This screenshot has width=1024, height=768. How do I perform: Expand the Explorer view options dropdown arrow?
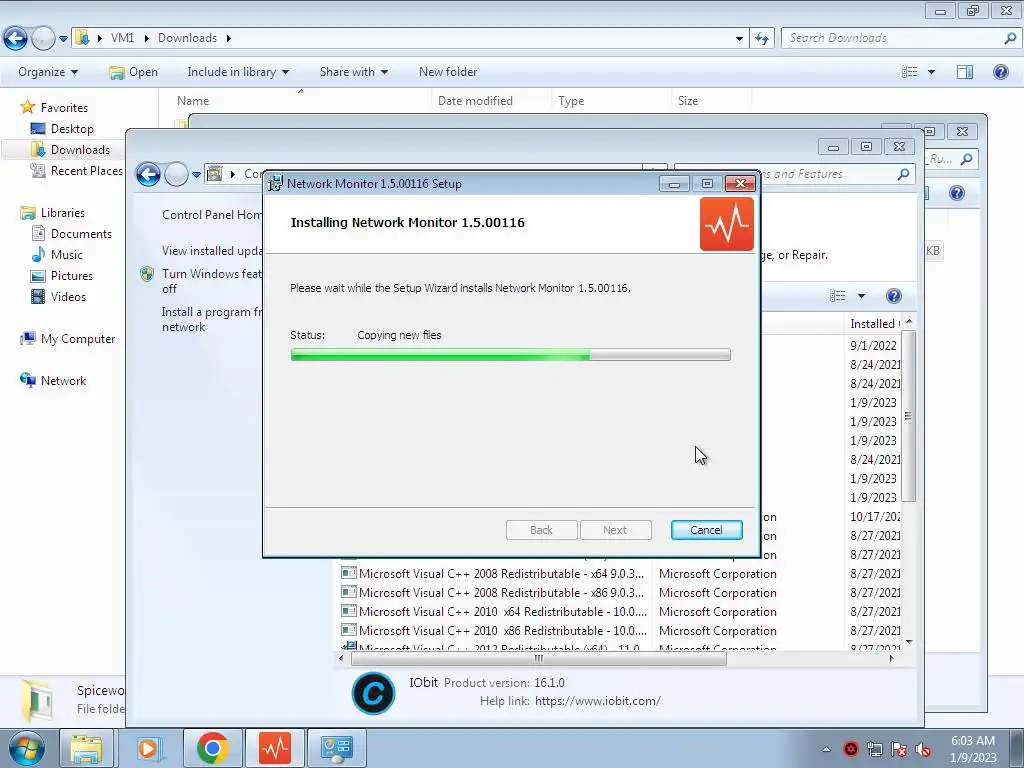point(931,72)
